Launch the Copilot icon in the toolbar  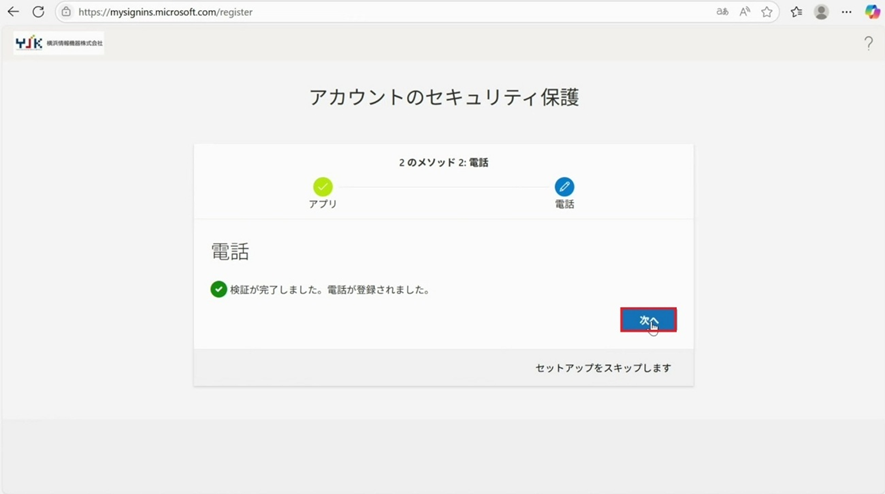coord(872,12)
